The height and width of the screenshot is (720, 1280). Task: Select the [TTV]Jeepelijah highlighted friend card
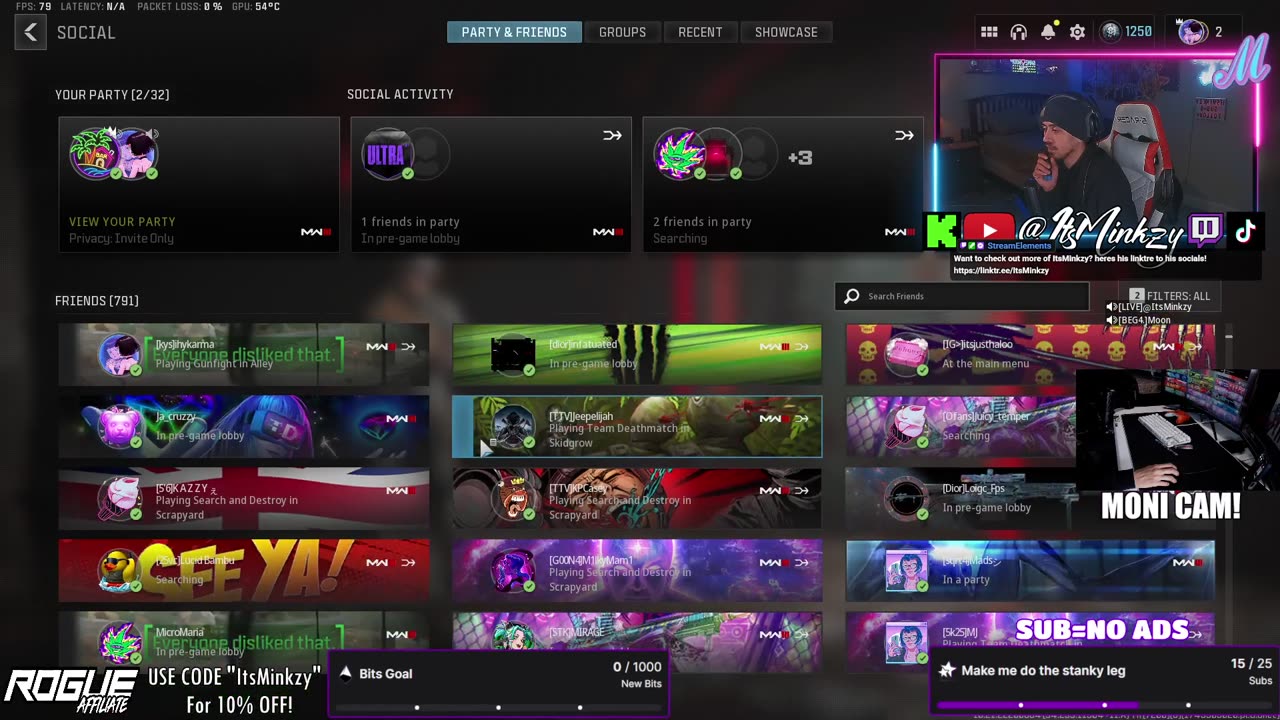(637, 426)
